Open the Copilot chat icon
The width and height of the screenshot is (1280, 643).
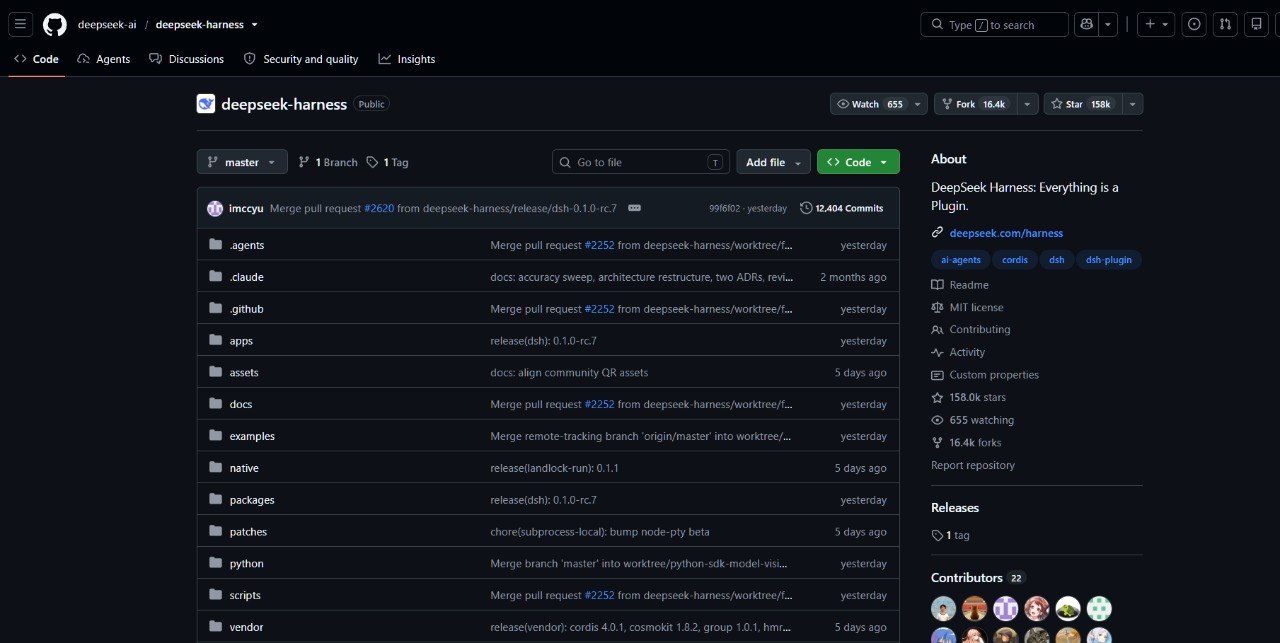1086,25
